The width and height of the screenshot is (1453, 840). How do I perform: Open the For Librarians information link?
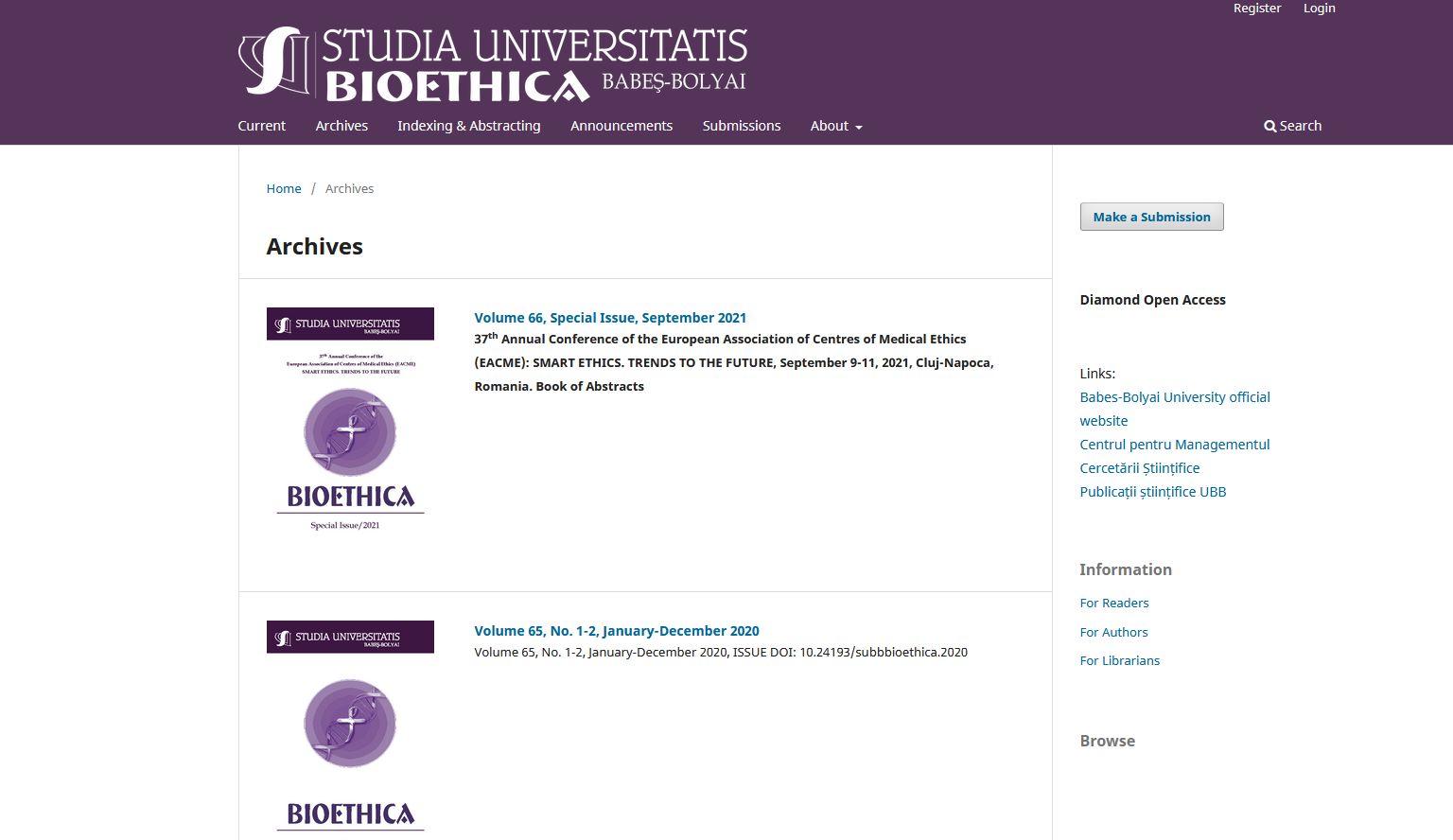(1119, 660)
